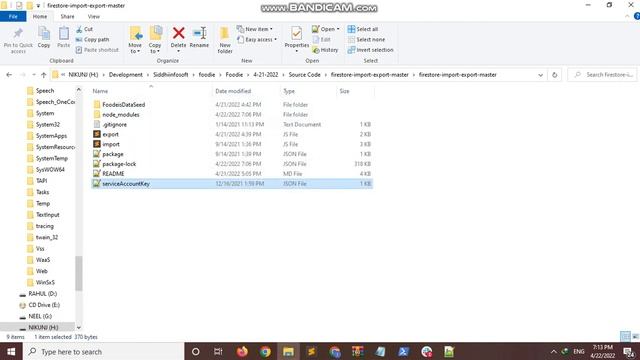Open the Windows Start menu
Viewport: 640px width, 360px height.
point(11,351)
